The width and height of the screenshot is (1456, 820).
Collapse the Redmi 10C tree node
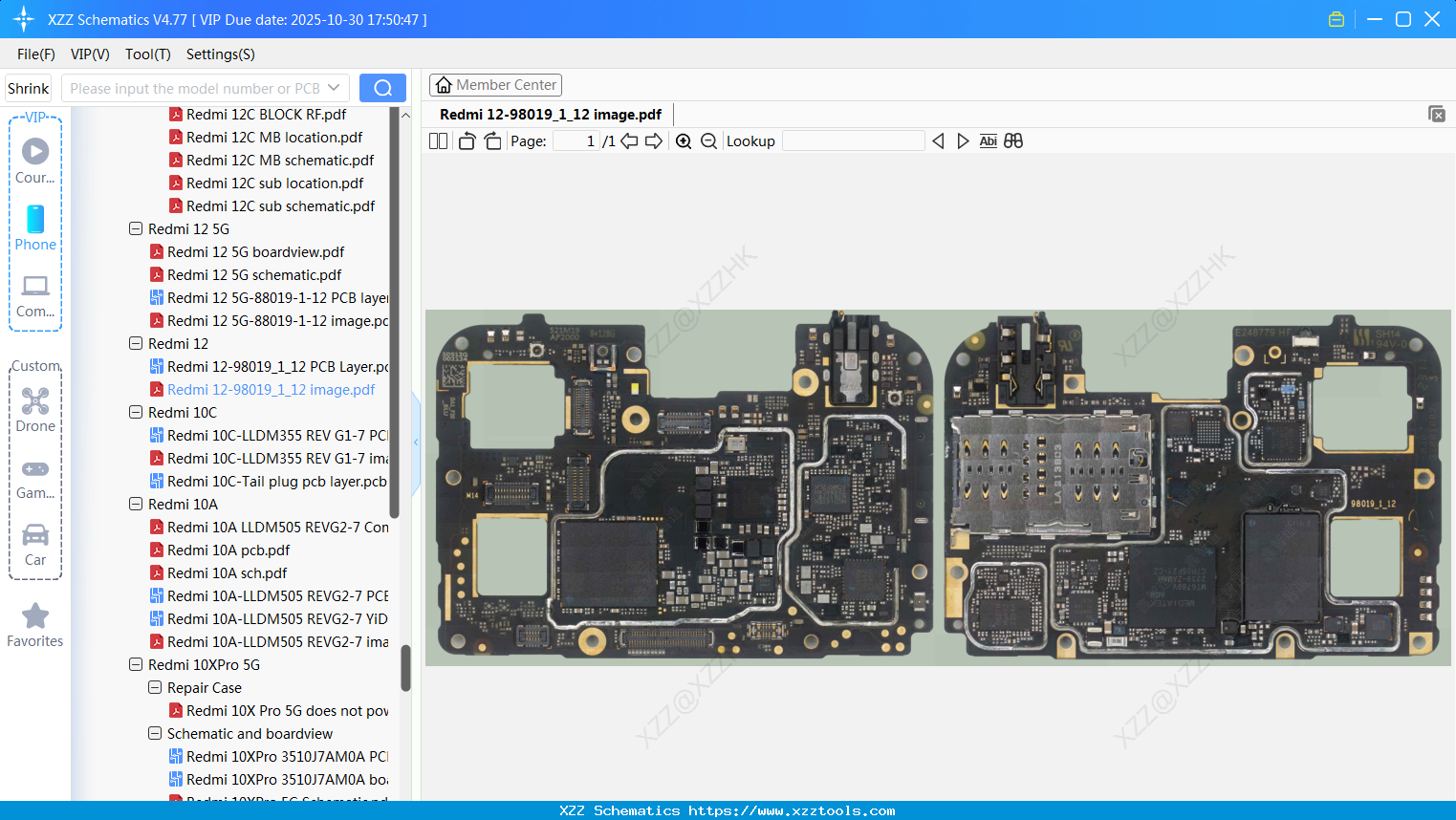pos(136,412)
